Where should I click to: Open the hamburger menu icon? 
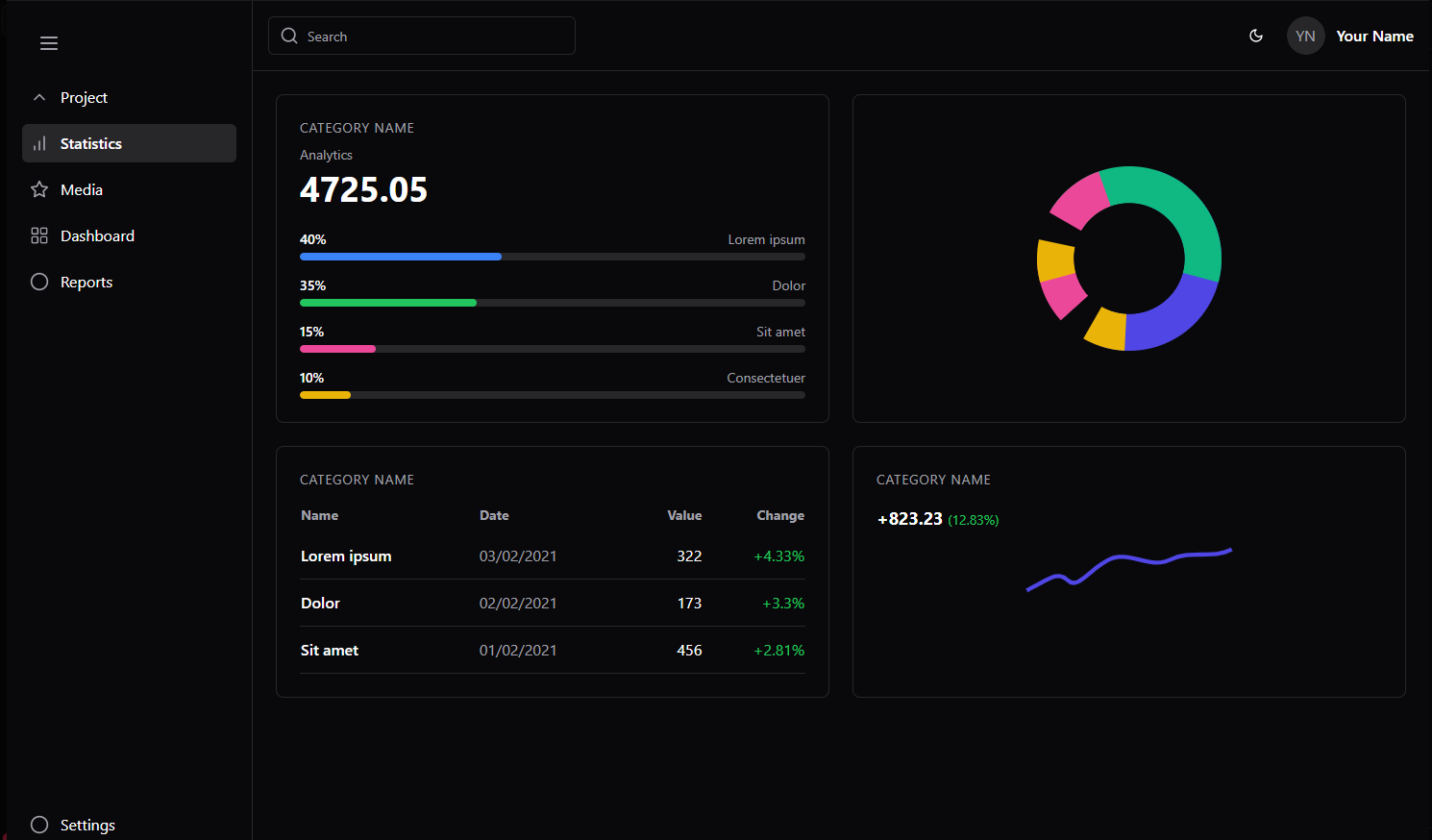(x=49, y=43)
